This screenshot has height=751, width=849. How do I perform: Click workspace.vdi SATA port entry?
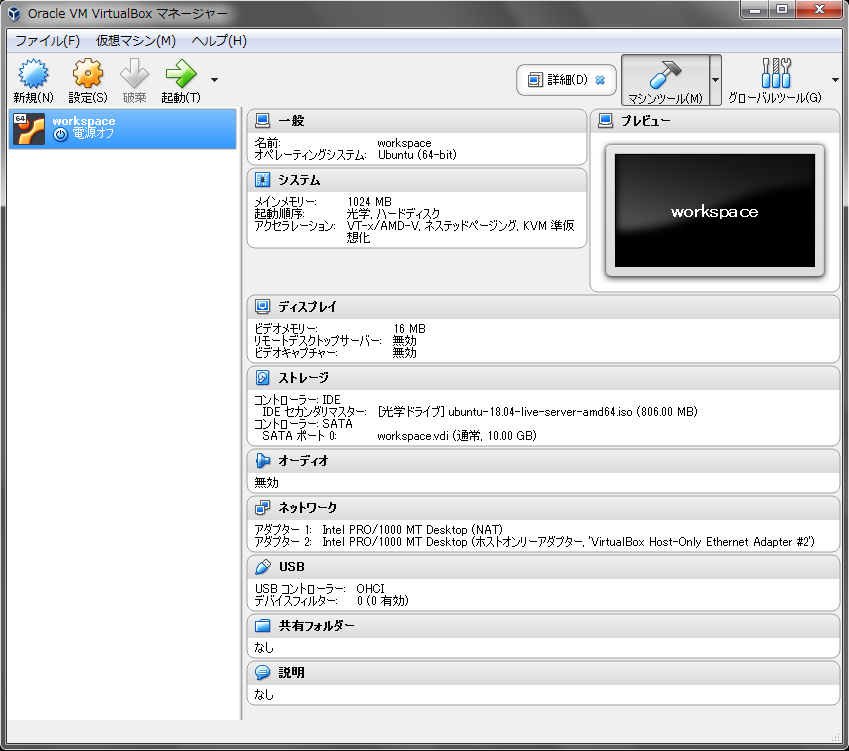coord(457,436)
